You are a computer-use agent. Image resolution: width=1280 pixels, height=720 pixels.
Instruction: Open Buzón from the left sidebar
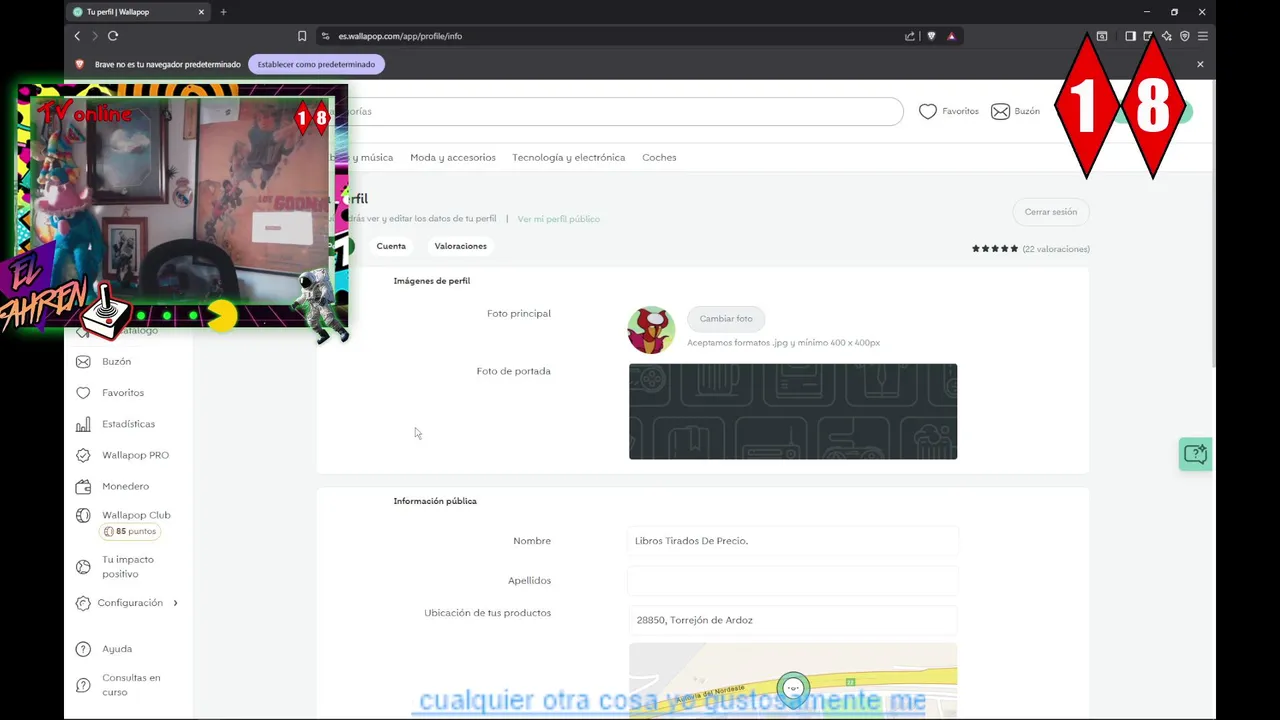pyautogui.click(x=116, y=361)
